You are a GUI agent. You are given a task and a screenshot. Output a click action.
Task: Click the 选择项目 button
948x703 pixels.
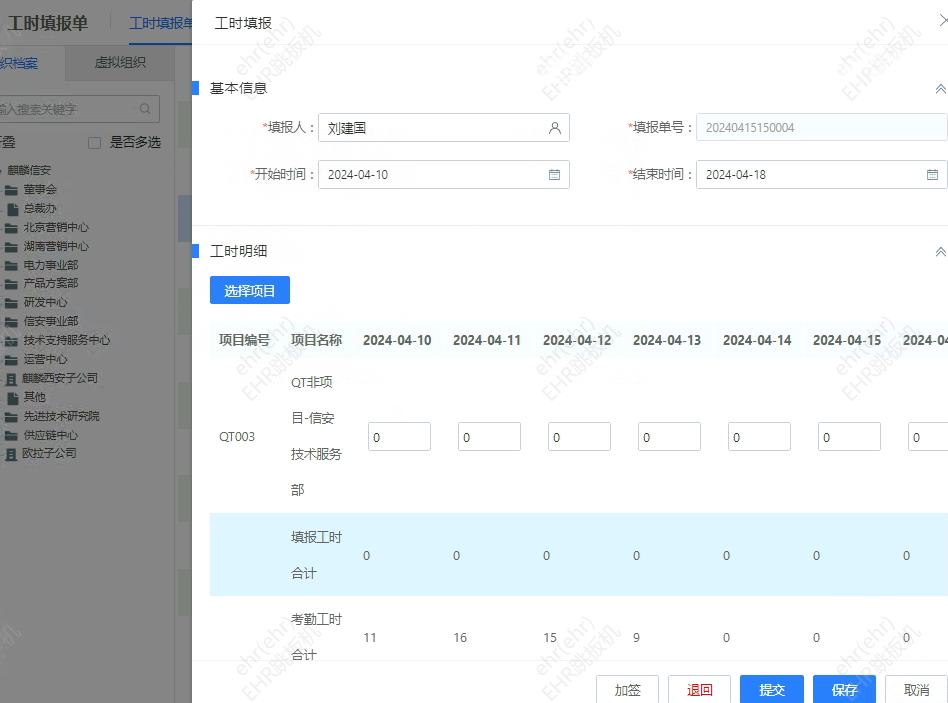[x=250, y=289]
